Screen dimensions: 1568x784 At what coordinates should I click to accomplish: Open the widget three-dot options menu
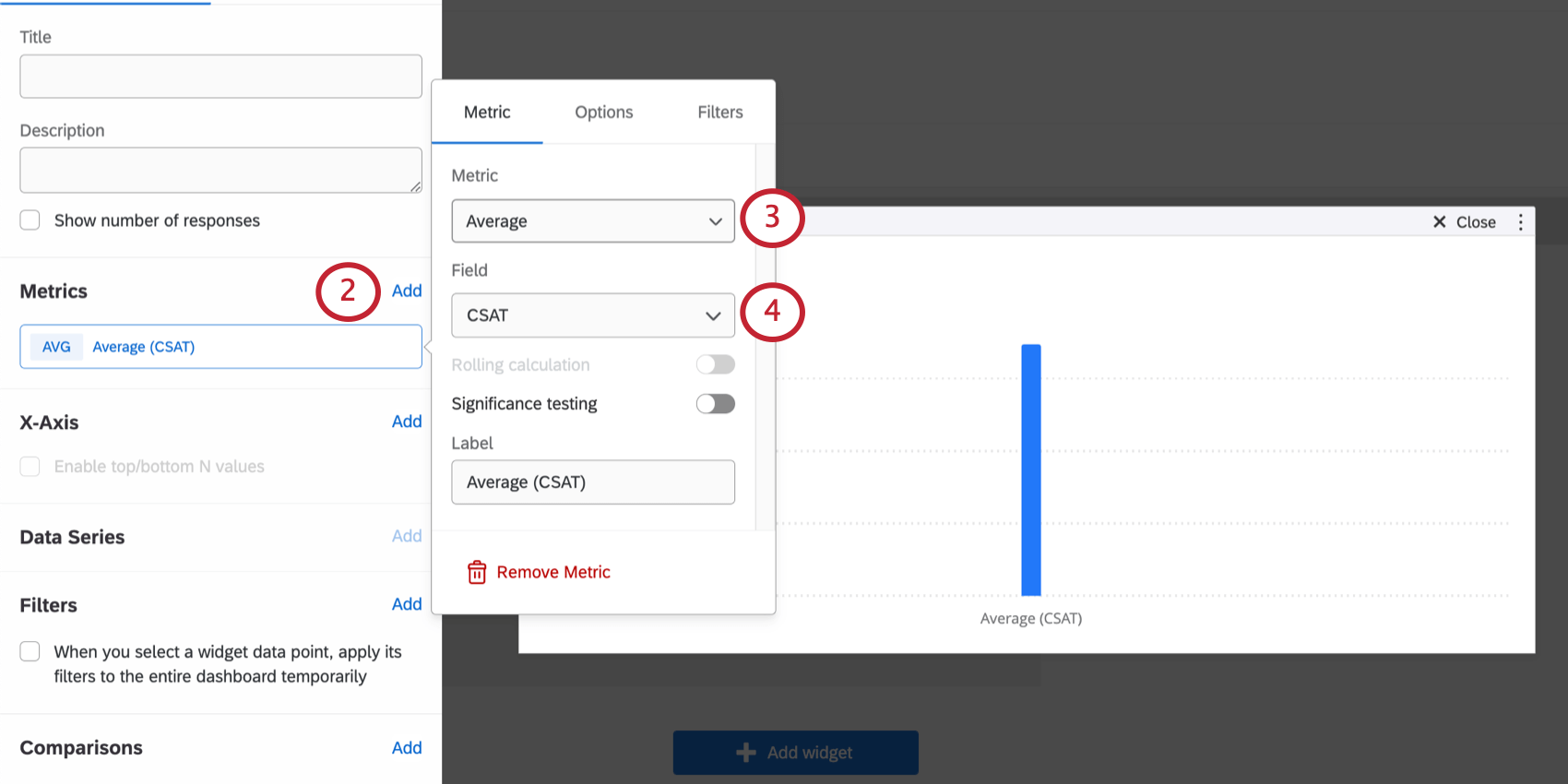click(1521, 222)
